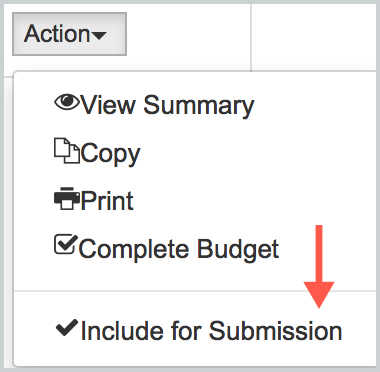
Task: Click the word Budget in the menu
Action: pyautogui.click(x=238, y=249)
